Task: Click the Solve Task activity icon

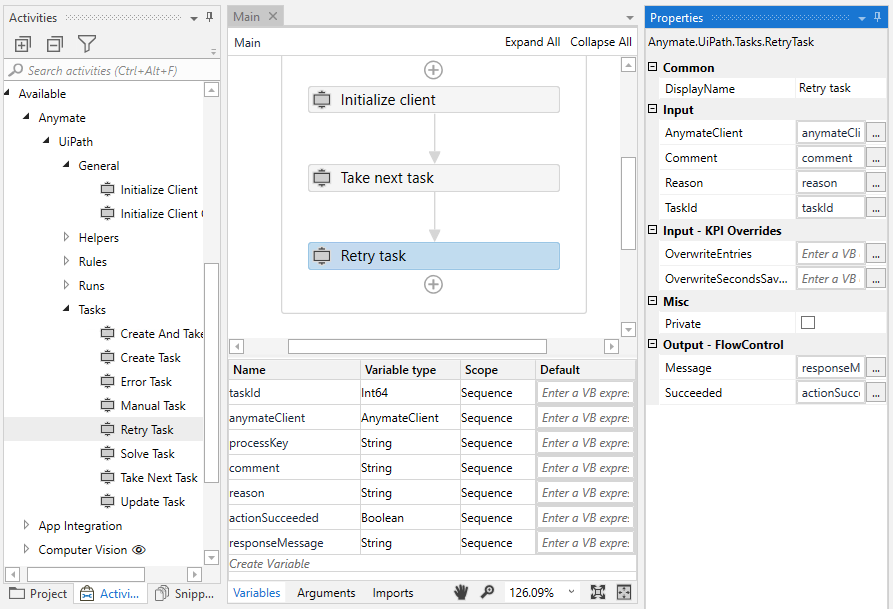Action: point(108,453)
